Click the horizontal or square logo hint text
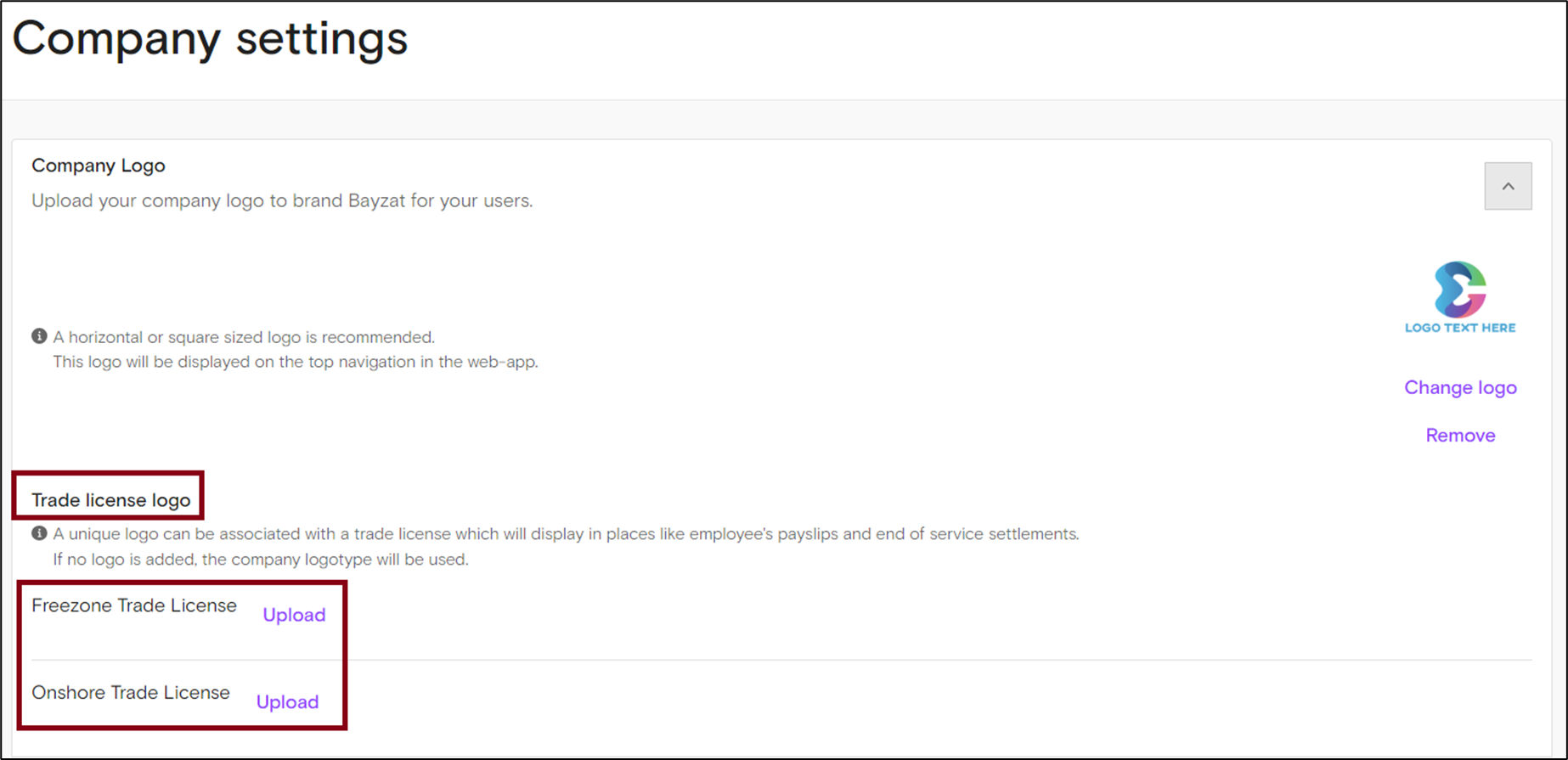This screenshot has height=760, width=1568. click(244, 337)
